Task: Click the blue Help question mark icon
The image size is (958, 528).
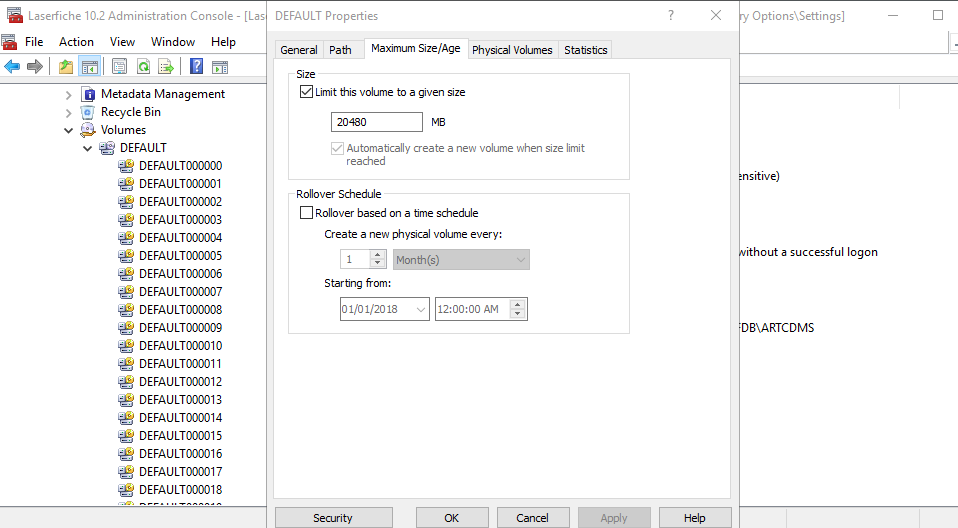Action: pyautogui.click(x=197, y=67)
